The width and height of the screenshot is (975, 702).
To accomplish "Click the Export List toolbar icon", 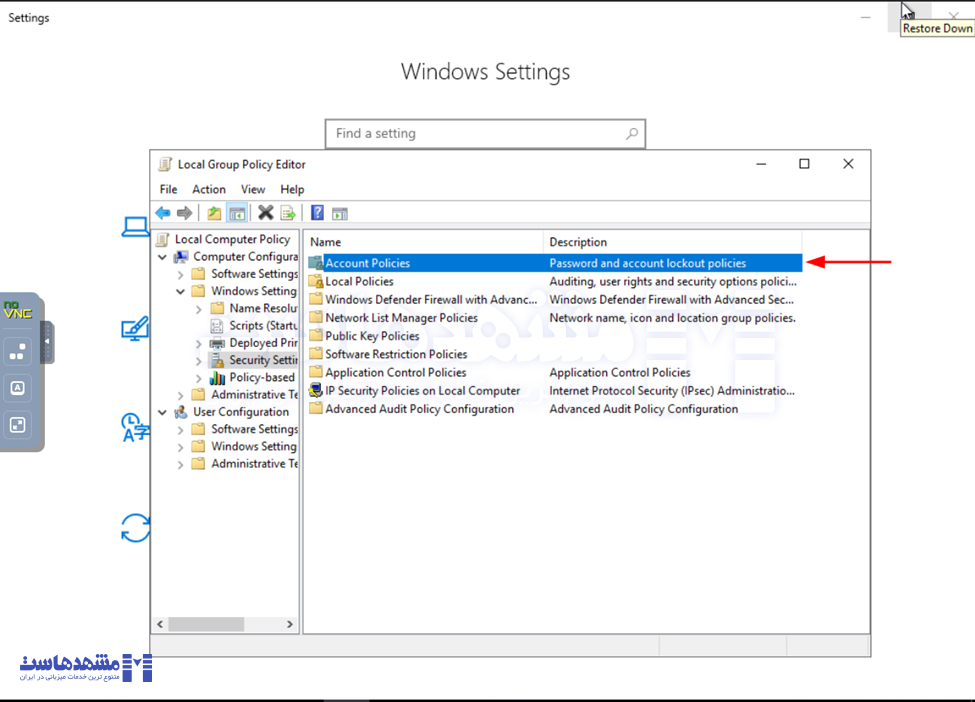I will click(288, 213).
